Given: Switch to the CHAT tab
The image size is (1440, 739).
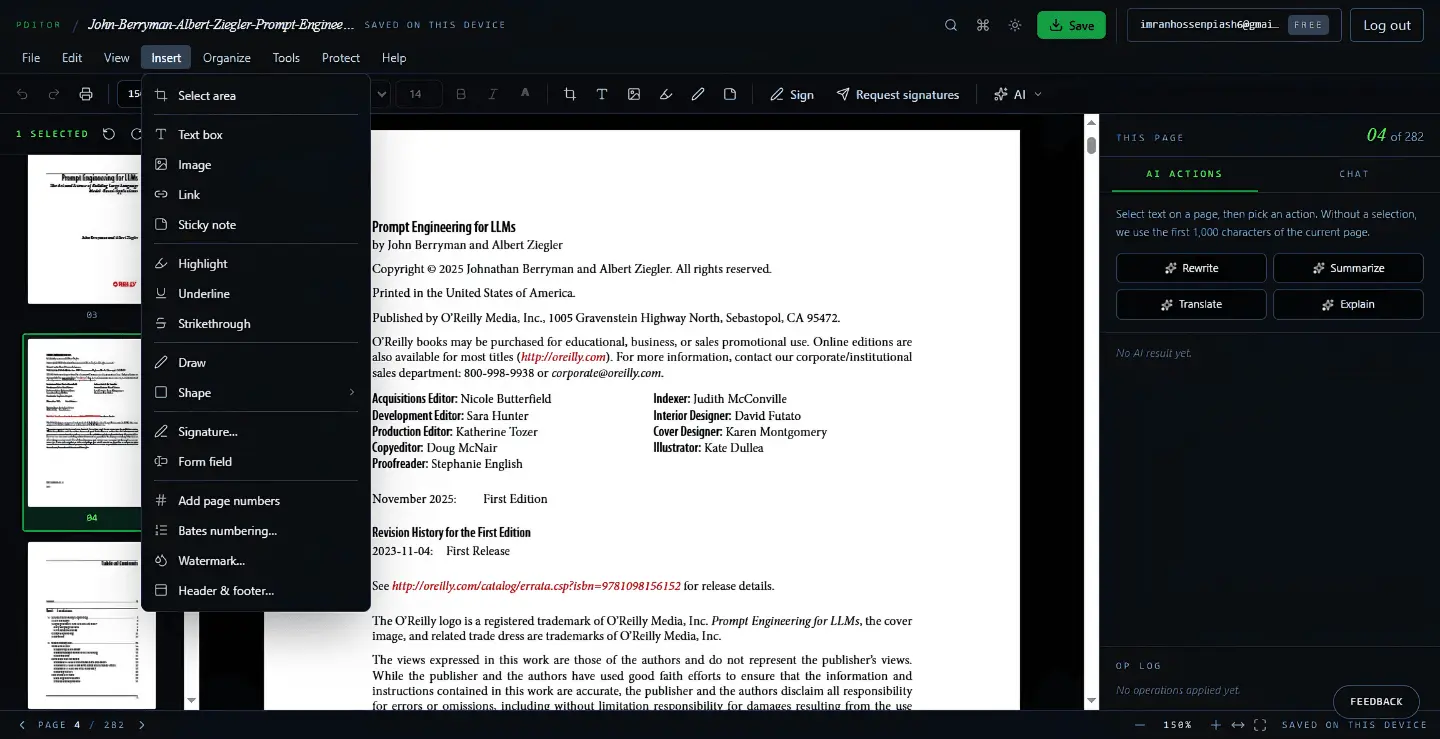Looking at the screenshot, I should [1354, 174].
